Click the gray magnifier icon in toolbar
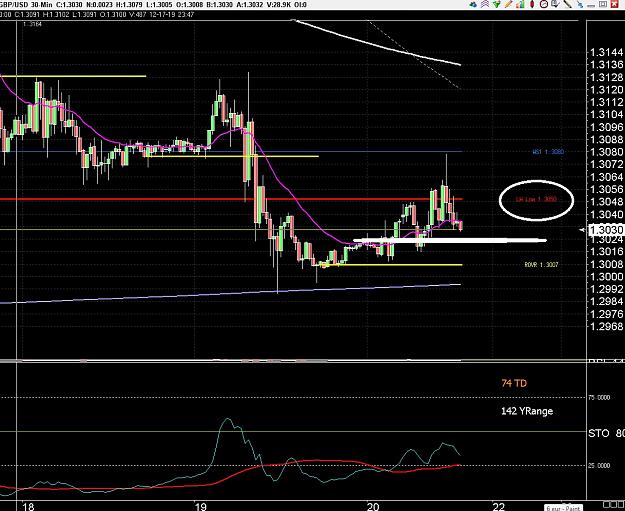Viewport: 625px width, 511px height. [x=555, y=4]
